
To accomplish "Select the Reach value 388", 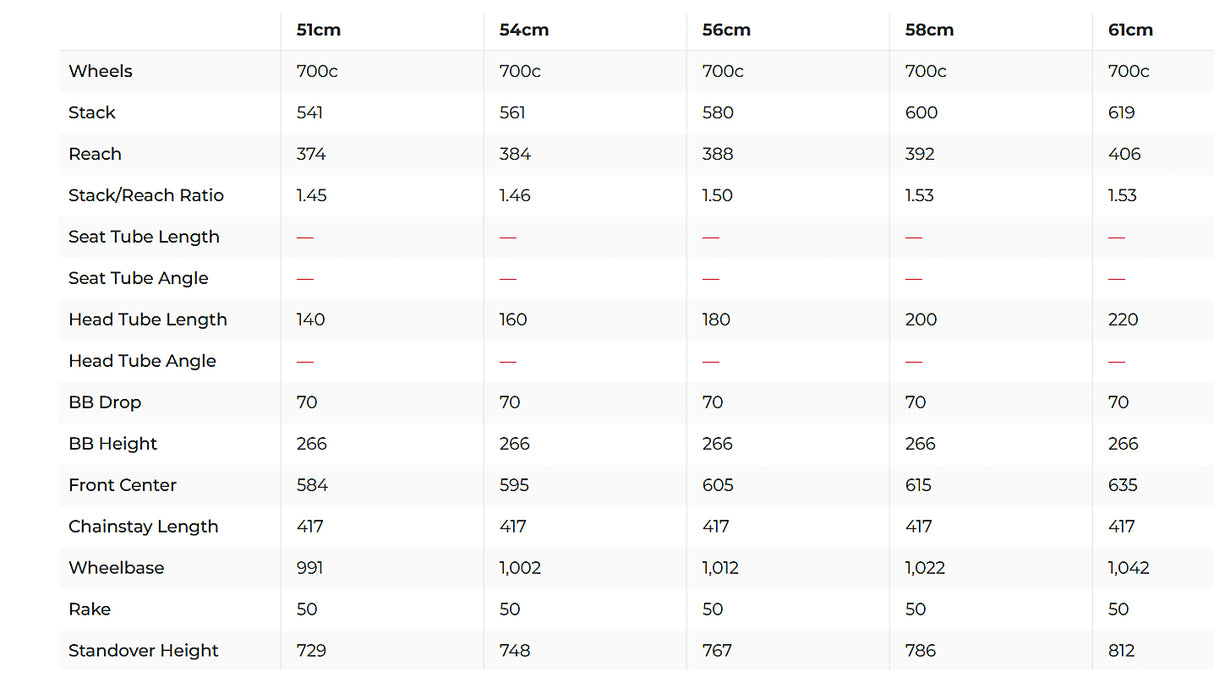I will click(x=717, y=154).
